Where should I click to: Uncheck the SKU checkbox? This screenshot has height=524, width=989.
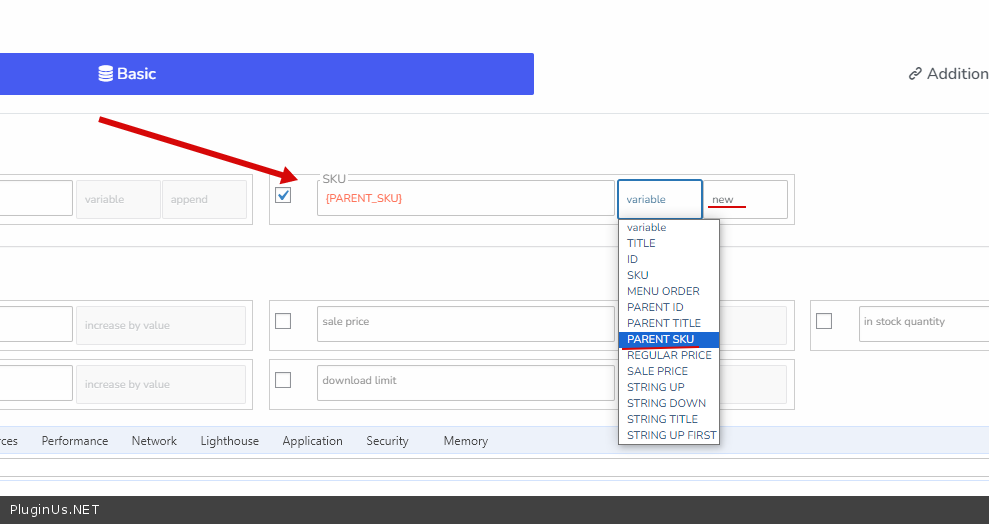click(283, 195)
